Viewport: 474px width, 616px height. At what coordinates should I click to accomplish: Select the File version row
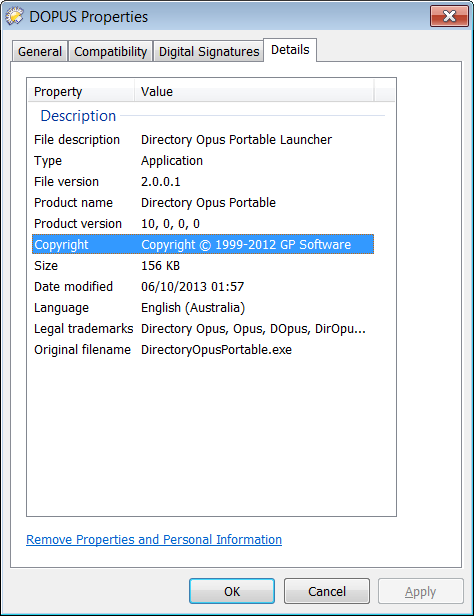[203, 182]
